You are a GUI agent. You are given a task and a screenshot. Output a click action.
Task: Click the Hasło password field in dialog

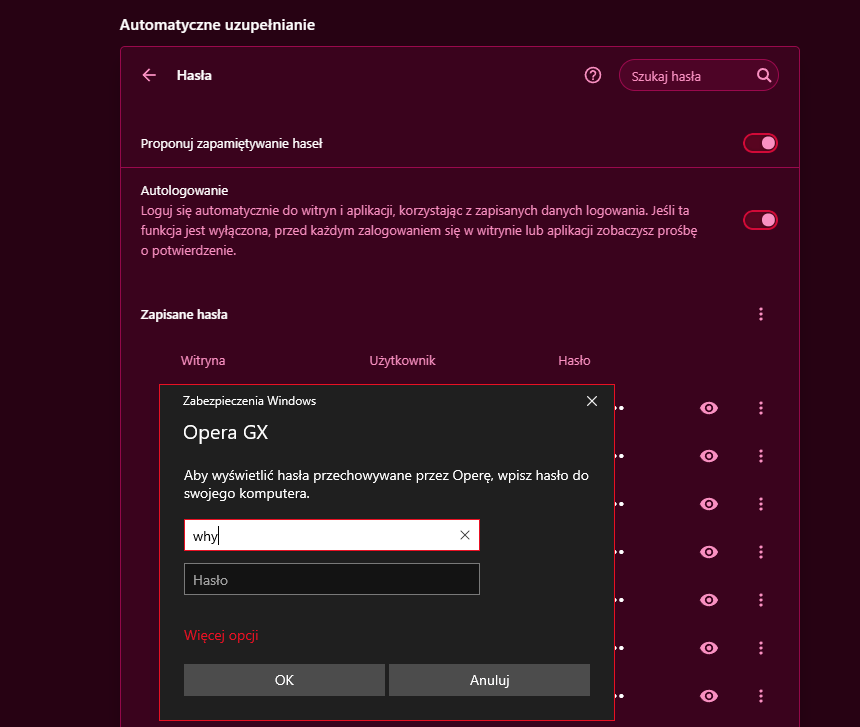point(331,580)
